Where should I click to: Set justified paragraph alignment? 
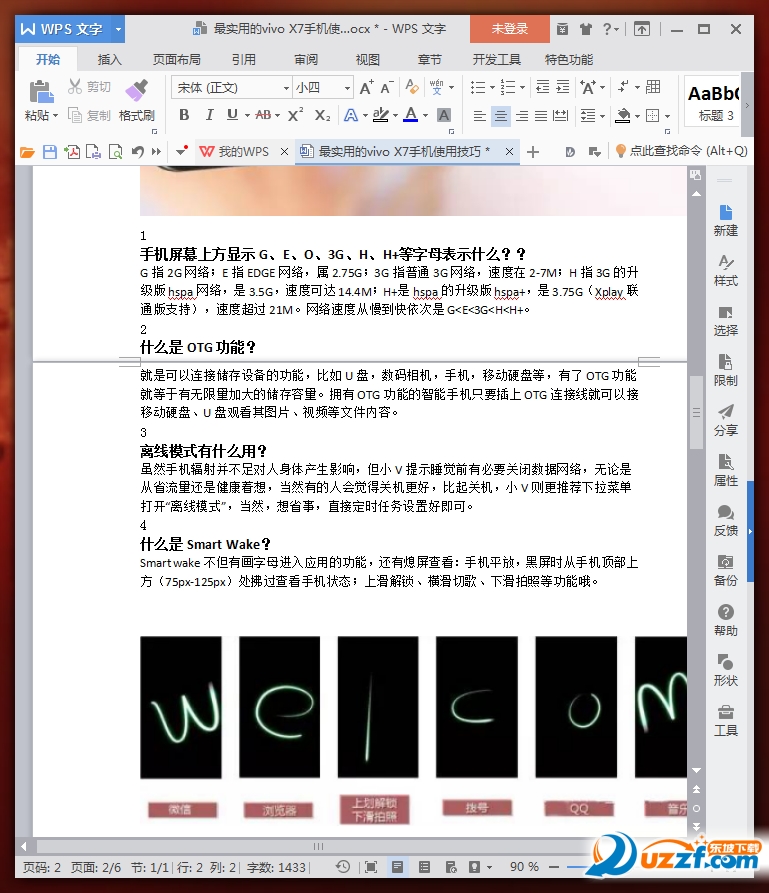(541, 116)
